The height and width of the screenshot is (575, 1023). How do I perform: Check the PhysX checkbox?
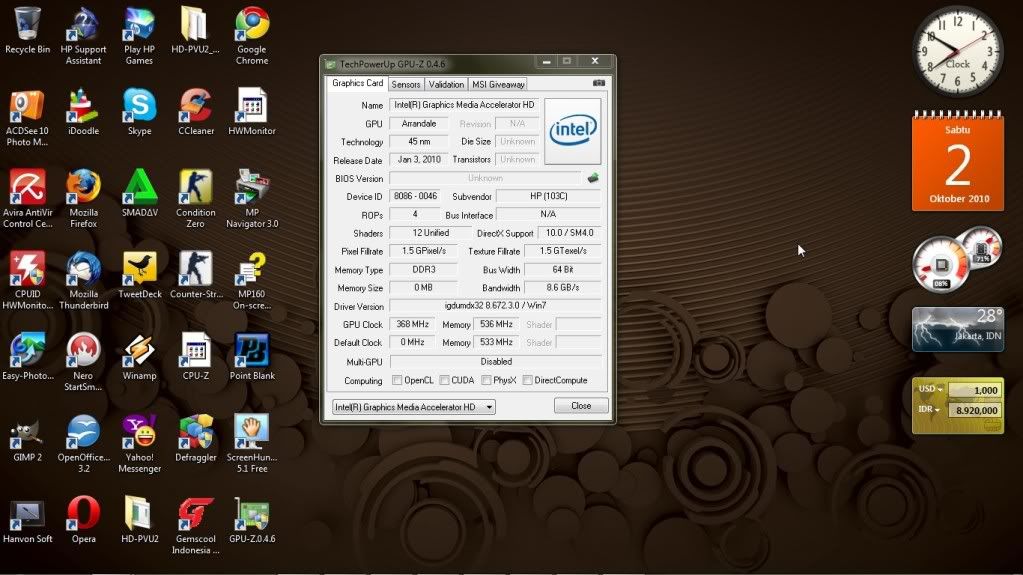click(486, 380)
